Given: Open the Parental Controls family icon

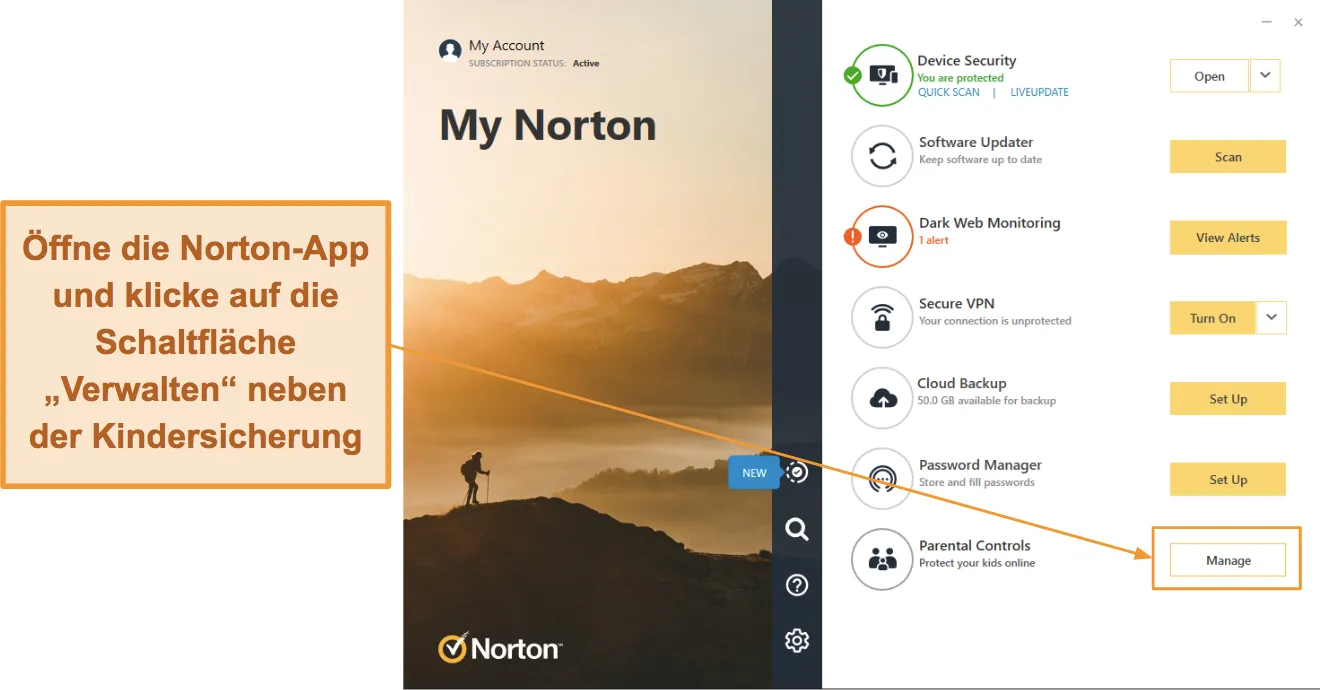Looking at the screenshot, I should pyautogui.click(x=882, y=560).
